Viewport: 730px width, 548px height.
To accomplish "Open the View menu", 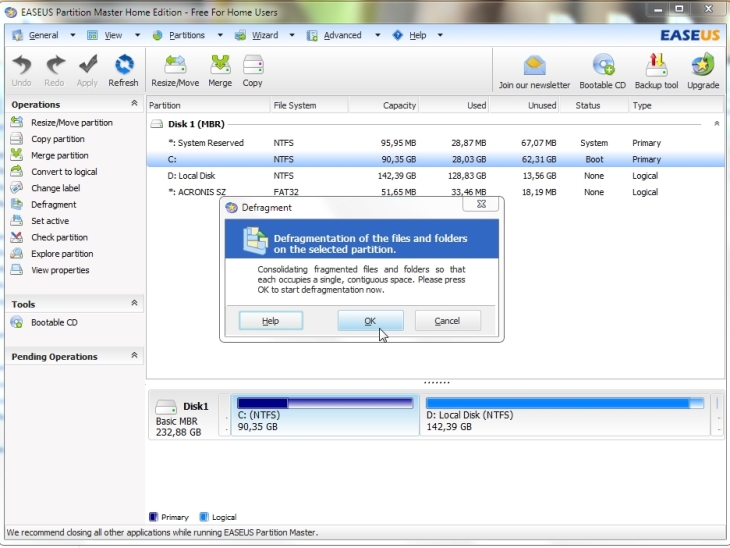I will (113, 35).
